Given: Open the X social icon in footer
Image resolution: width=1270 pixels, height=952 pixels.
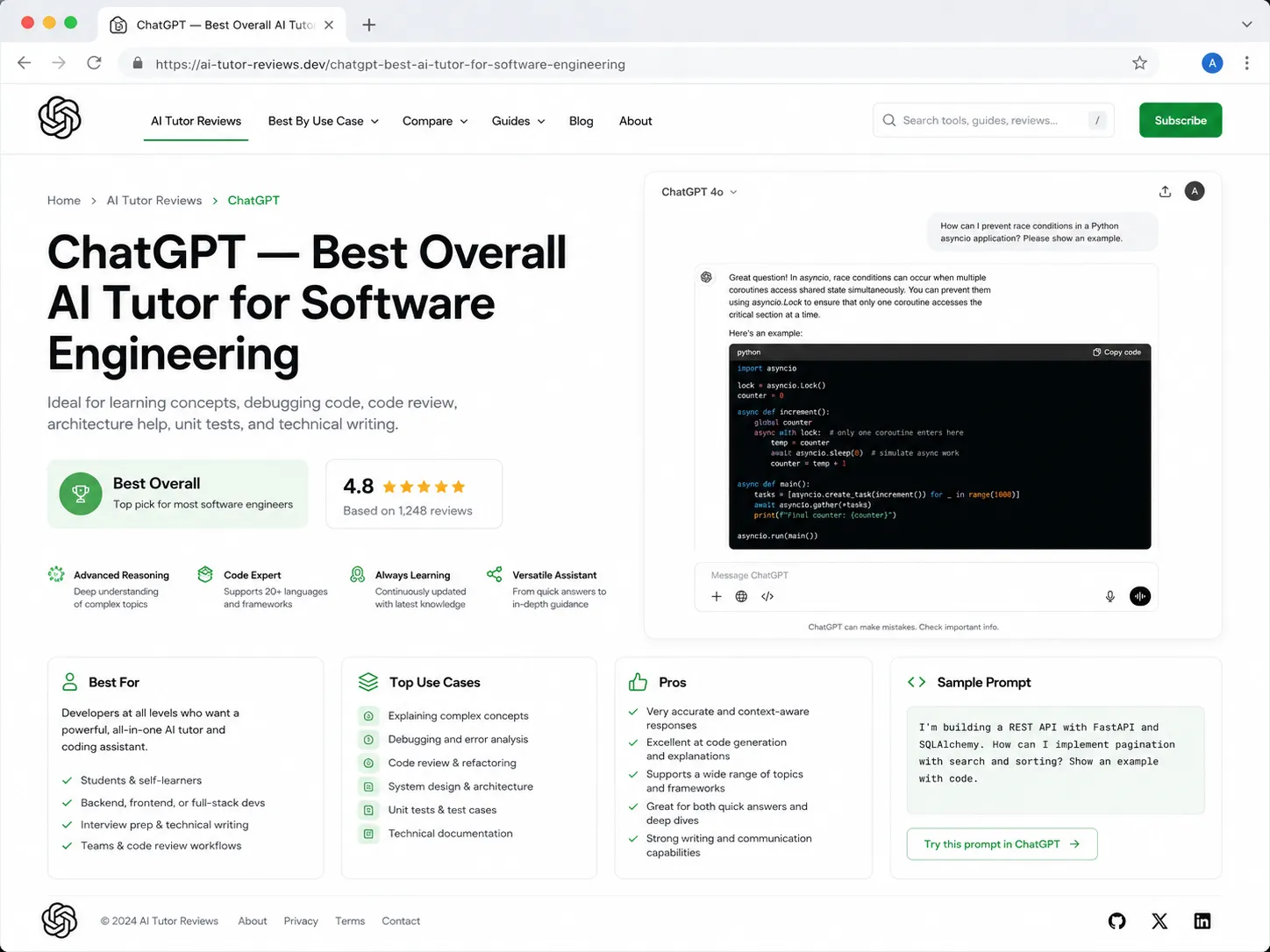Looking at the screenshot, I should point(1159,920).
